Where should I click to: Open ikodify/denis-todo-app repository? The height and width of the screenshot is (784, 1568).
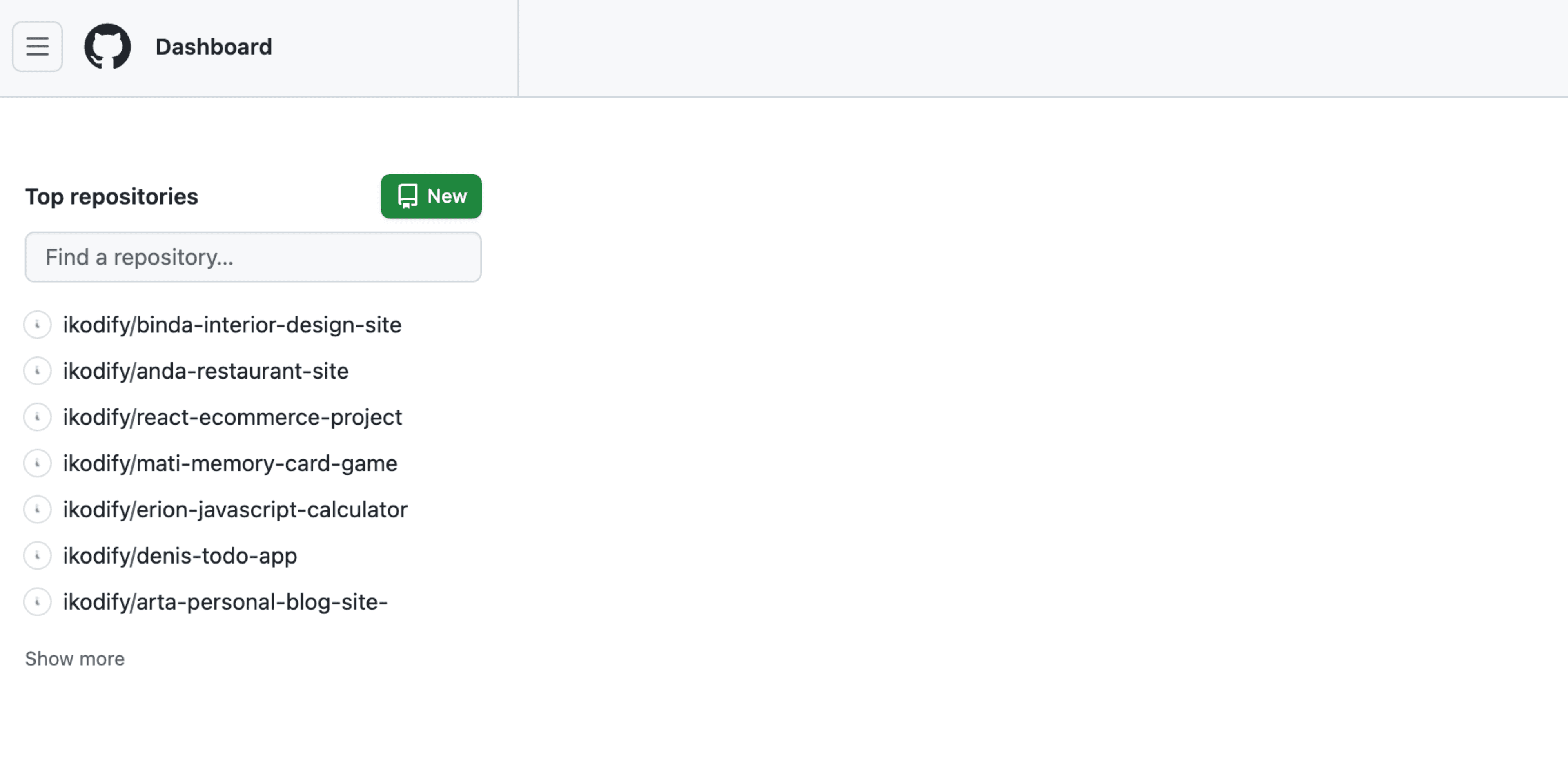(x=180, y=556)
